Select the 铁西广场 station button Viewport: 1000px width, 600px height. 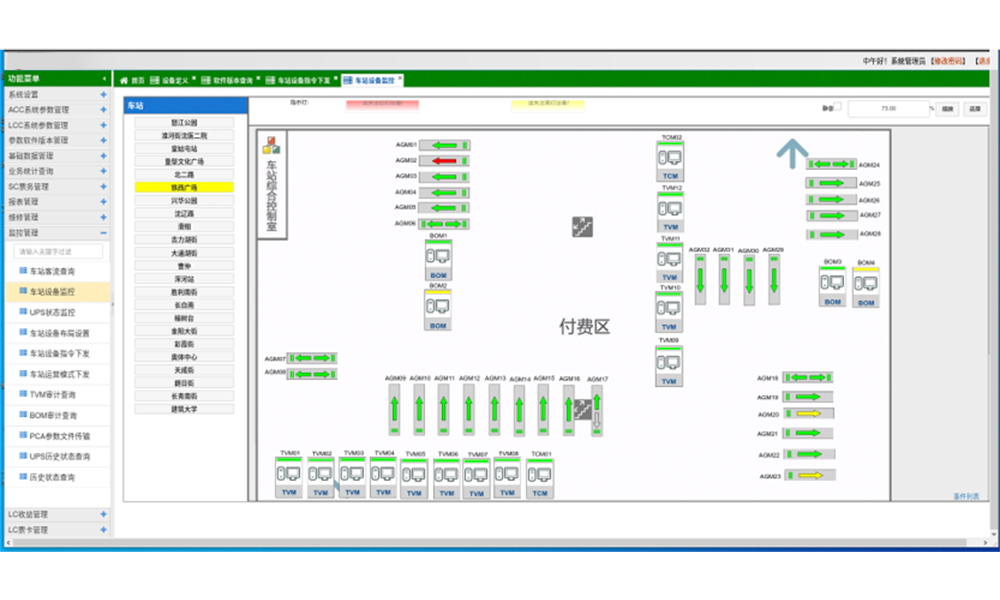click(x=184, y=187)
